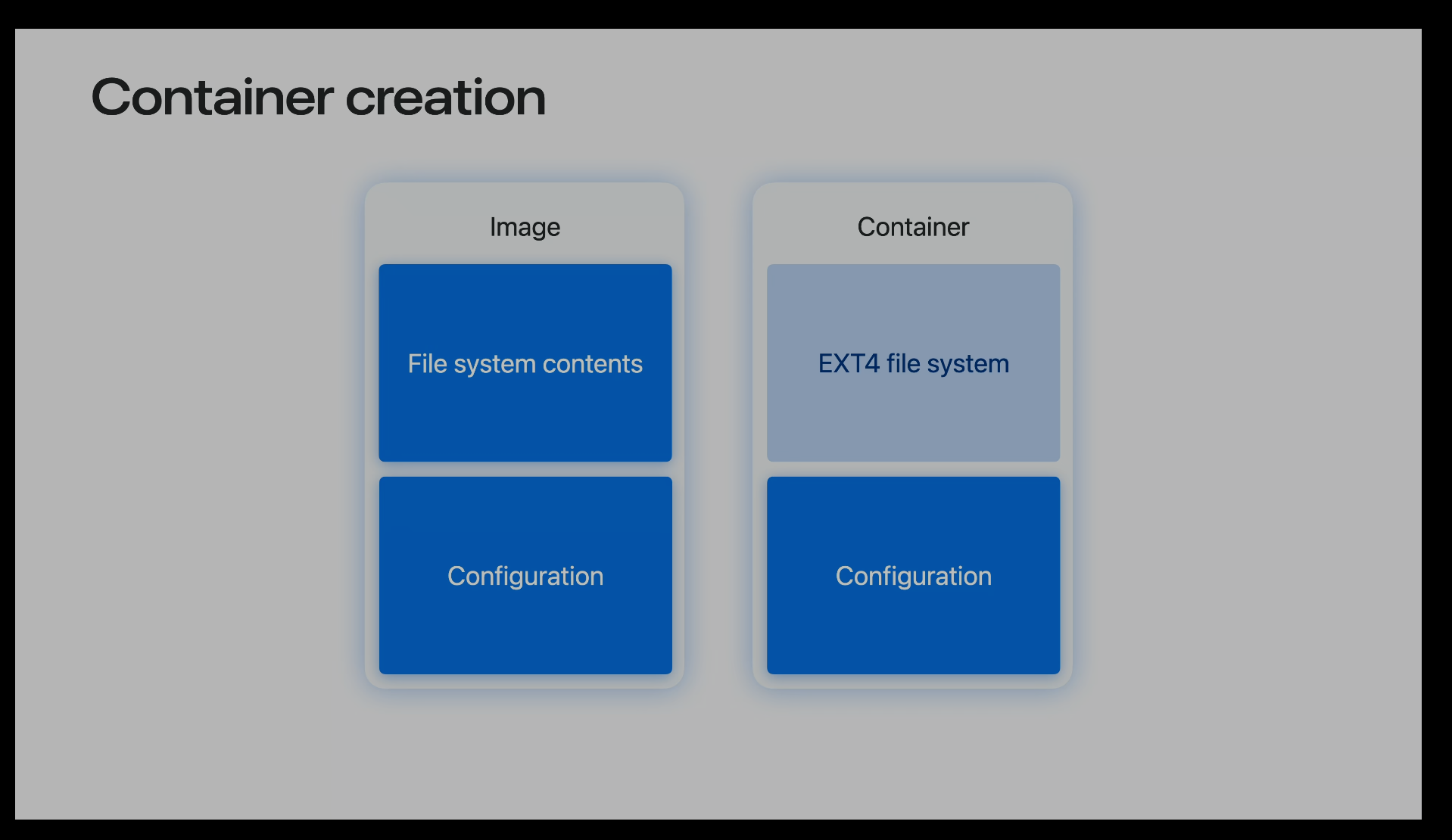The width and height of the screenshot is (1452, 840).
Task: Click empty gray area left of Image card
Action: click(x=189, y=435)
